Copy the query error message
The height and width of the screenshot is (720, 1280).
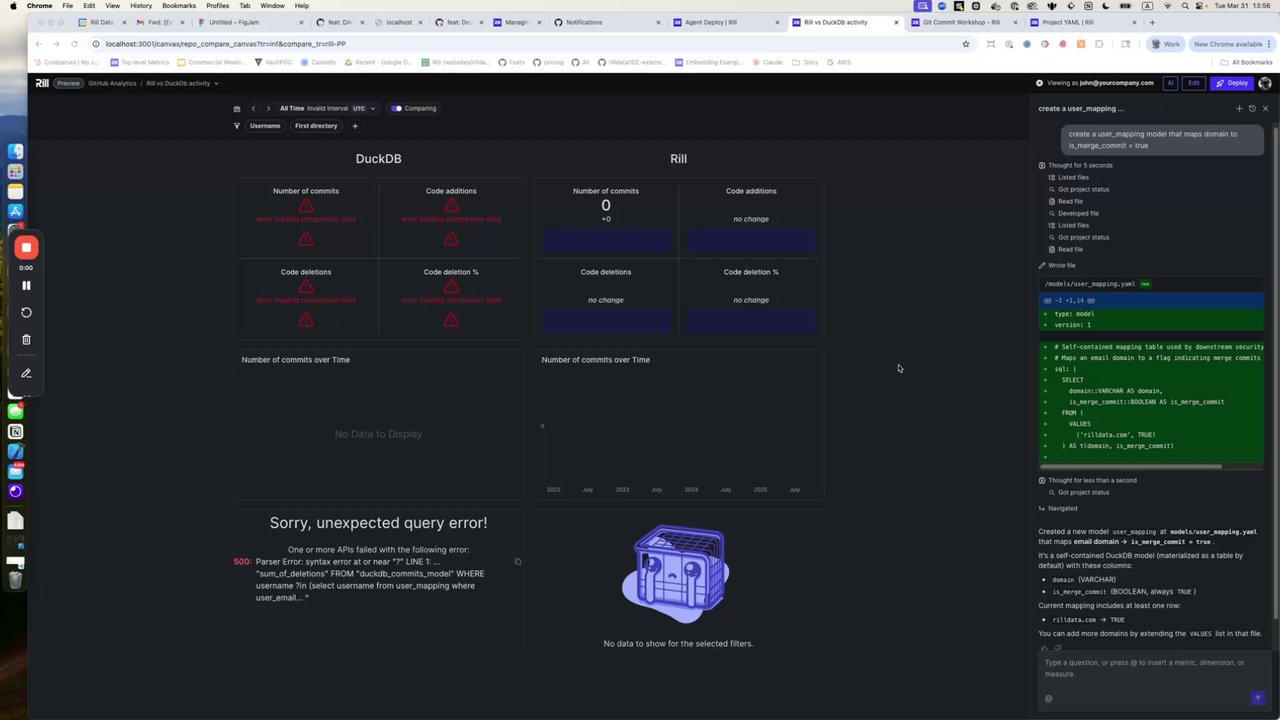click(518, 562)
